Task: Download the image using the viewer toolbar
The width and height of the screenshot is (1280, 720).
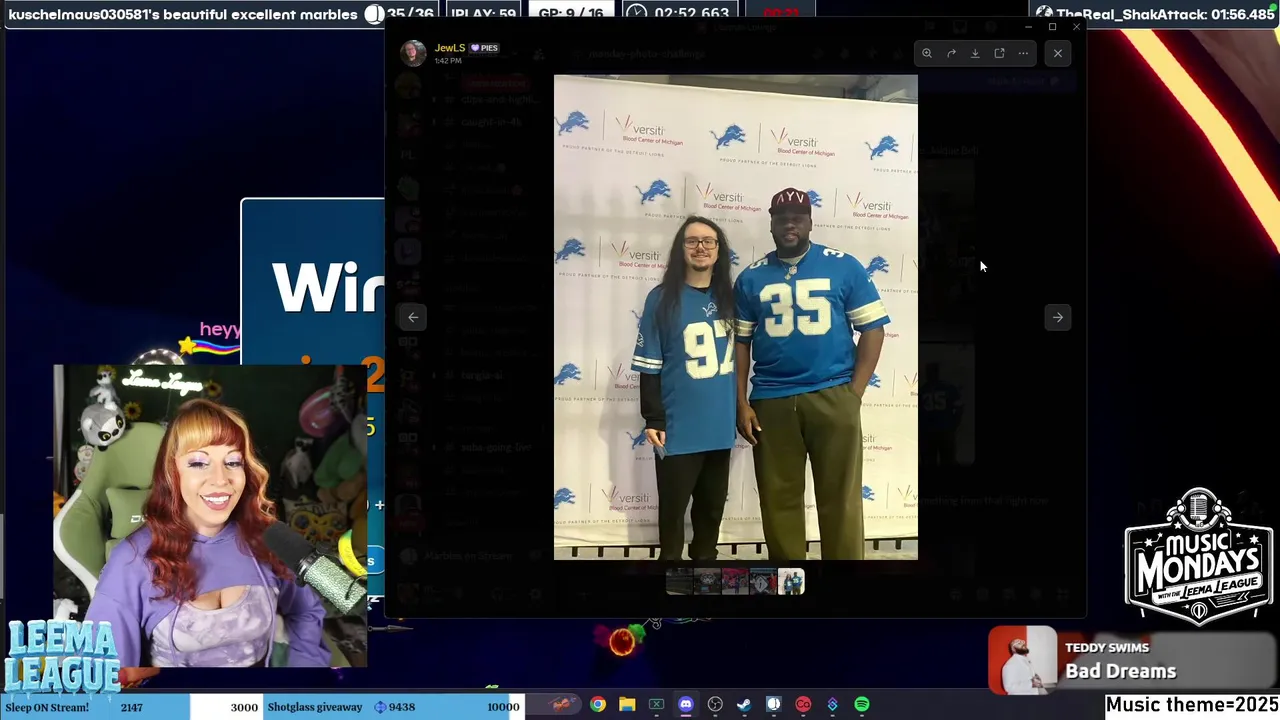Action: click(x=975, y=53)
